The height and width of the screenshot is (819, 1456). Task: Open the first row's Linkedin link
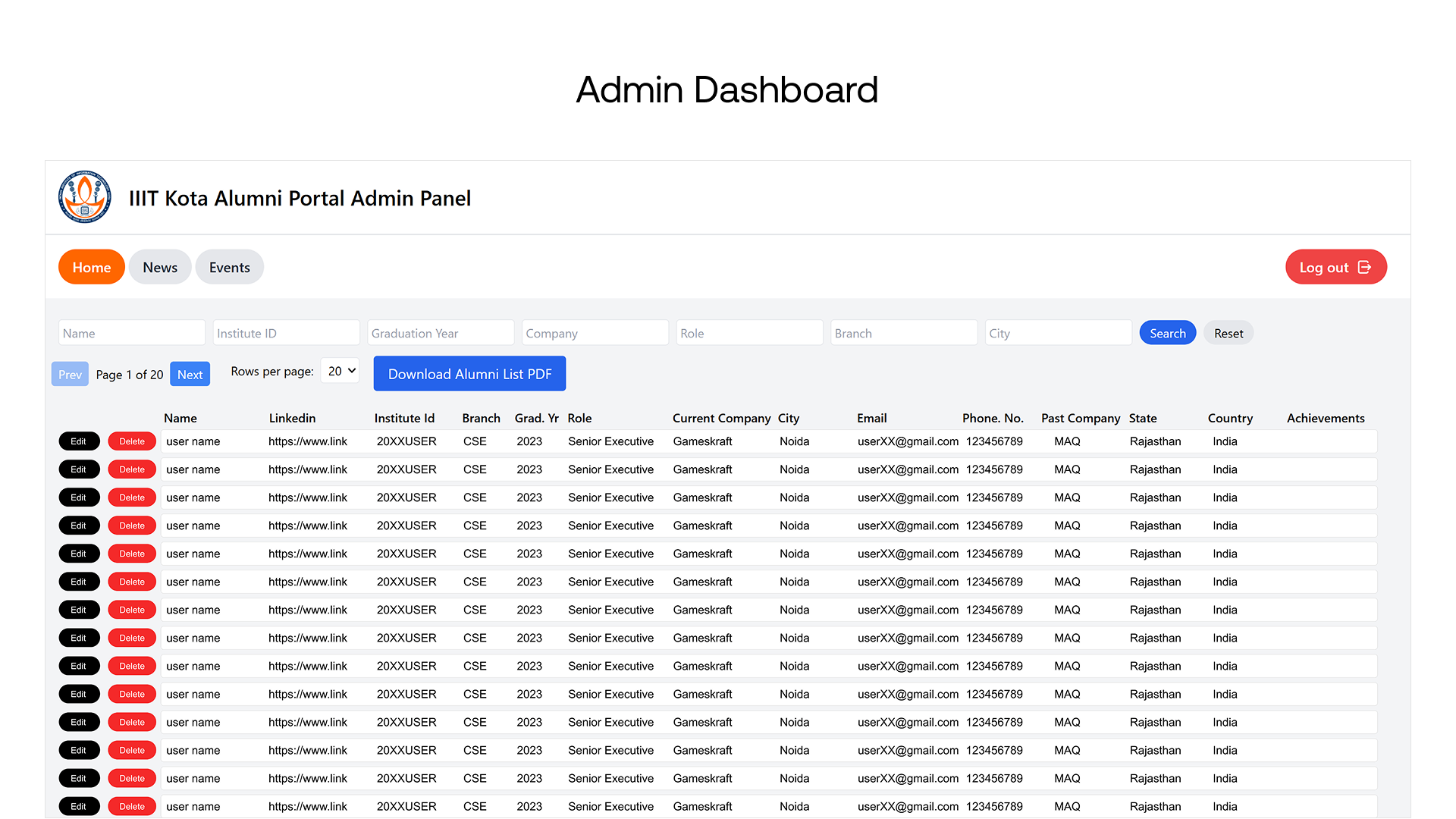(x=308, y=441)
